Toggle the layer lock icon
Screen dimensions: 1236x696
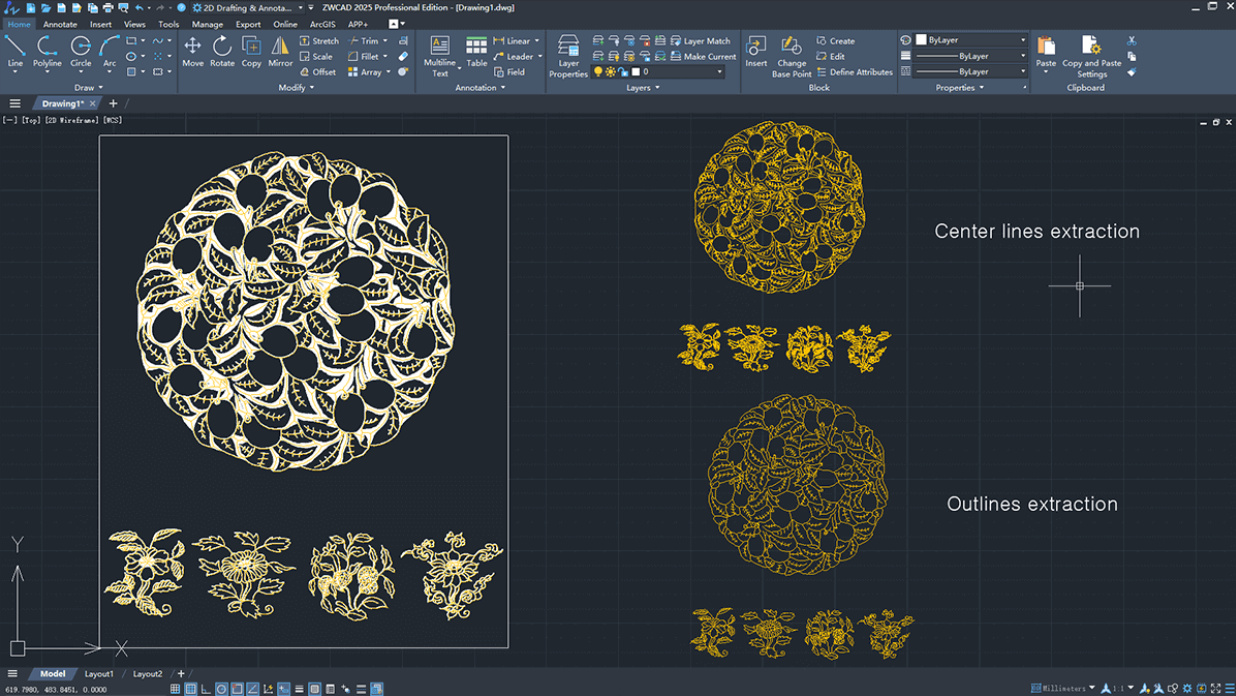pyautogui.click(x=623, y=72)
